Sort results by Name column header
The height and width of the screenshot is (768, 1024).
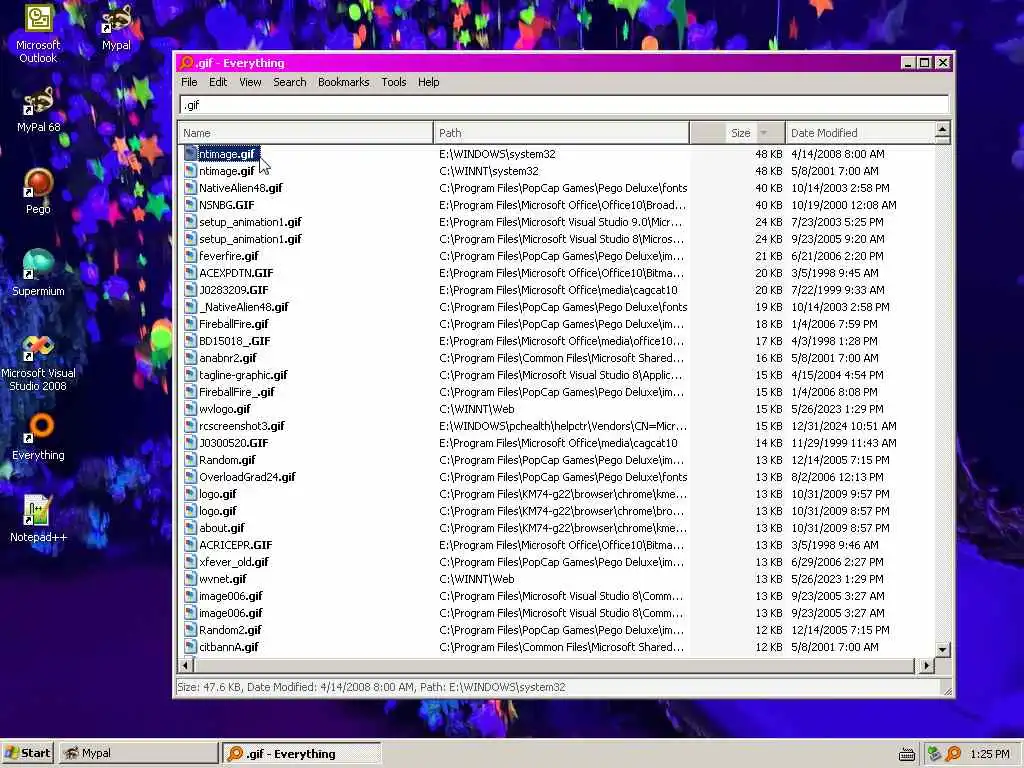[x=306, y=133]
